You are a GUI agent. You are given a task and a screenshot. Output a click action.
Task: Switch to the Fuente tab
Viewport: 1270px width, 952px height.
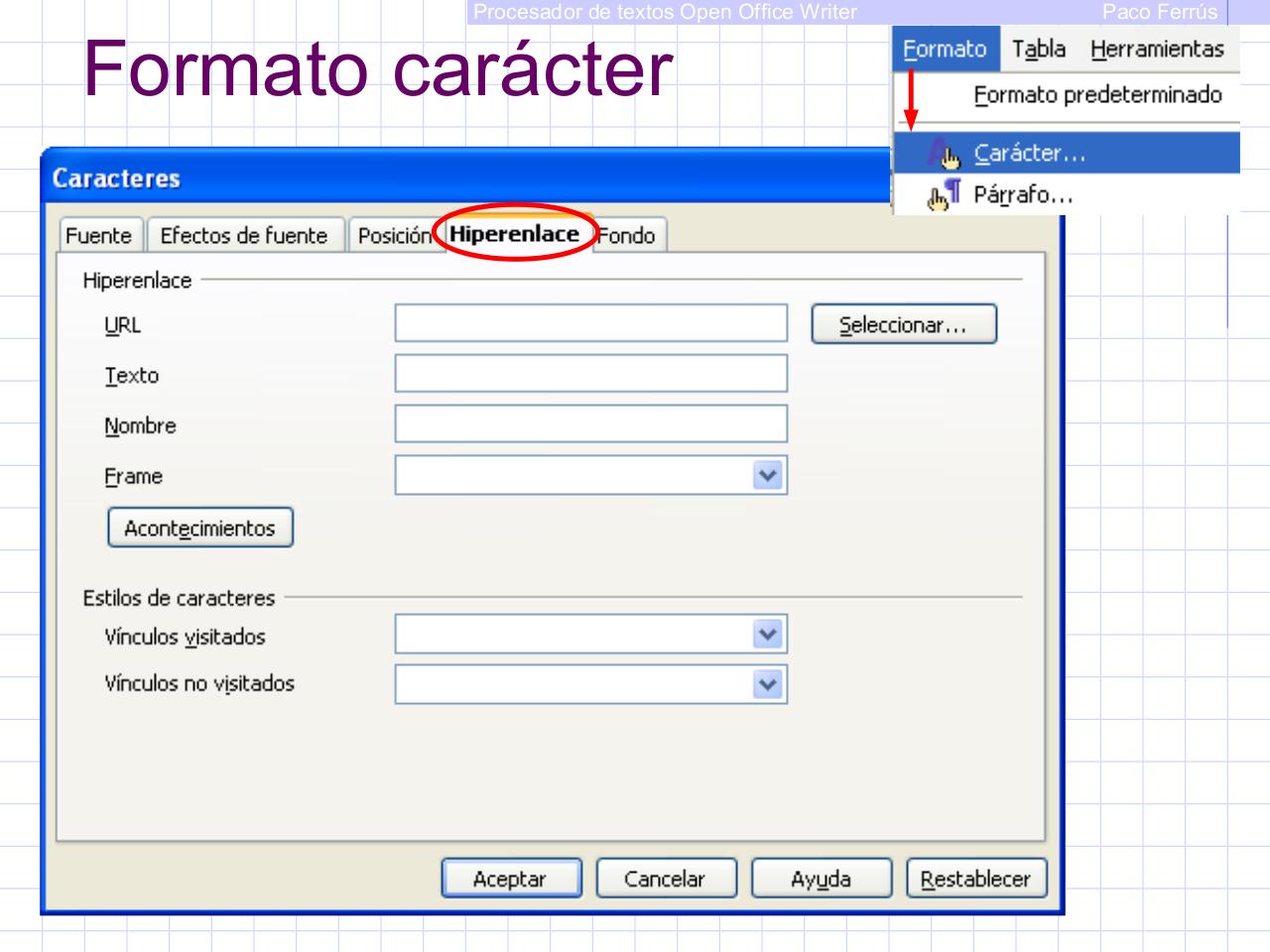coord(98,236)
